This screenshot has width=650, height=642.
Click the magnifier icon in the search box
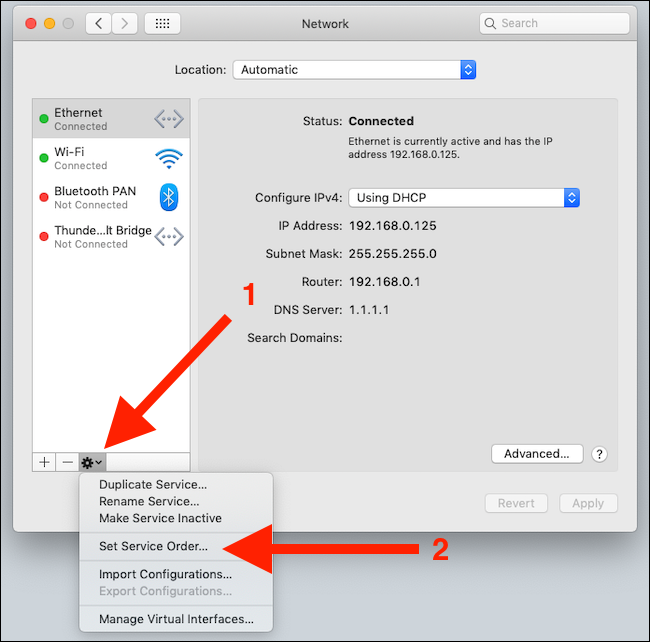click(x=490, y=24)
